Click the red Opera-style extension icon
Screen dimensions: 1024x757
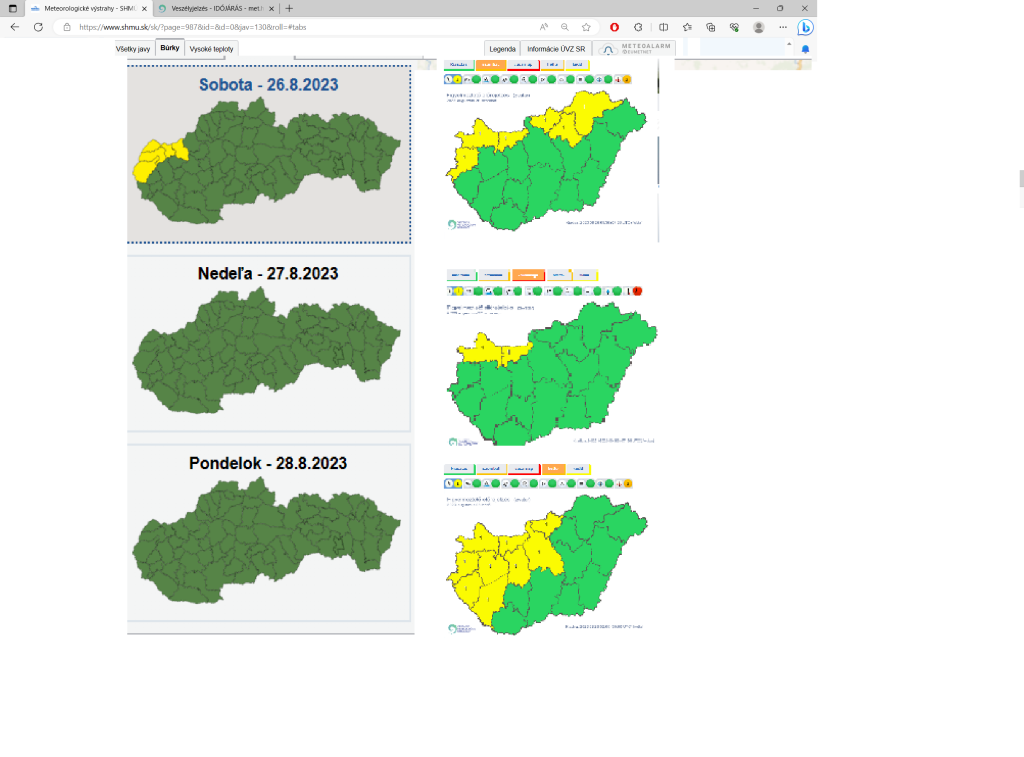(614, 27)
